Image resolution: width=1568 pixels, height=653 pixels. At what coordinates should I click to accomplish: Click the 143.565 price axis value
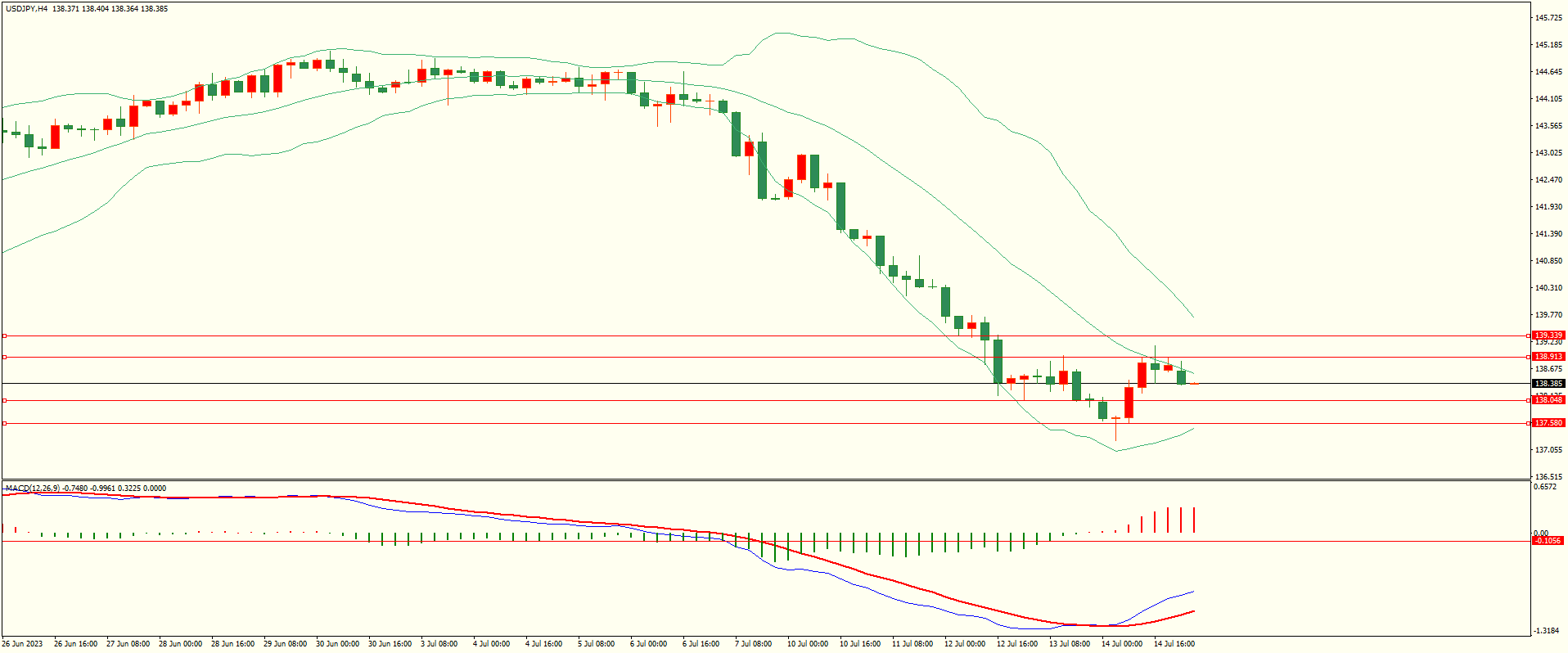pos(1549,126)
